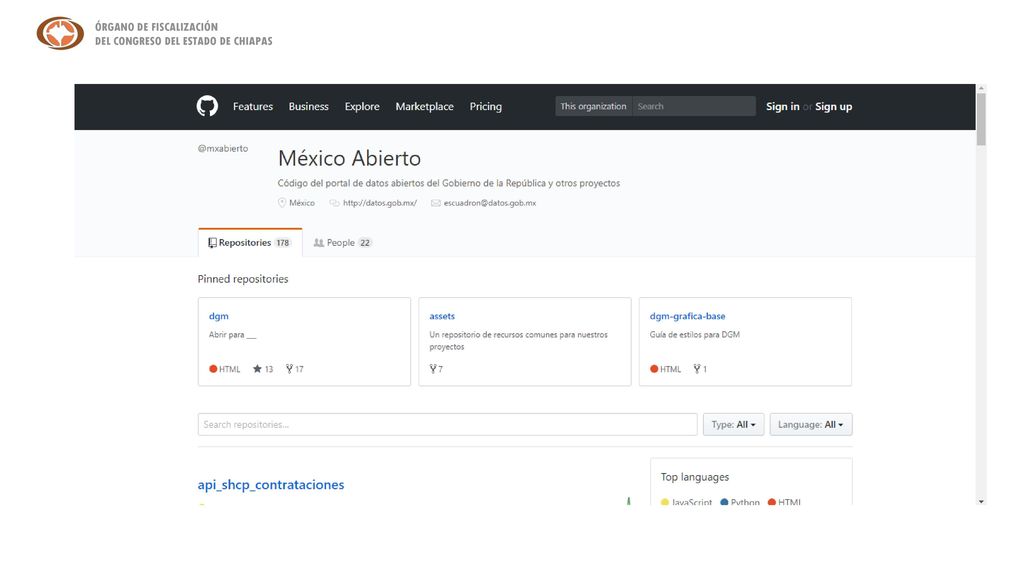1024x576 pixels.
Task: Open the Marketplace link in header
Action: coord(424,106)
